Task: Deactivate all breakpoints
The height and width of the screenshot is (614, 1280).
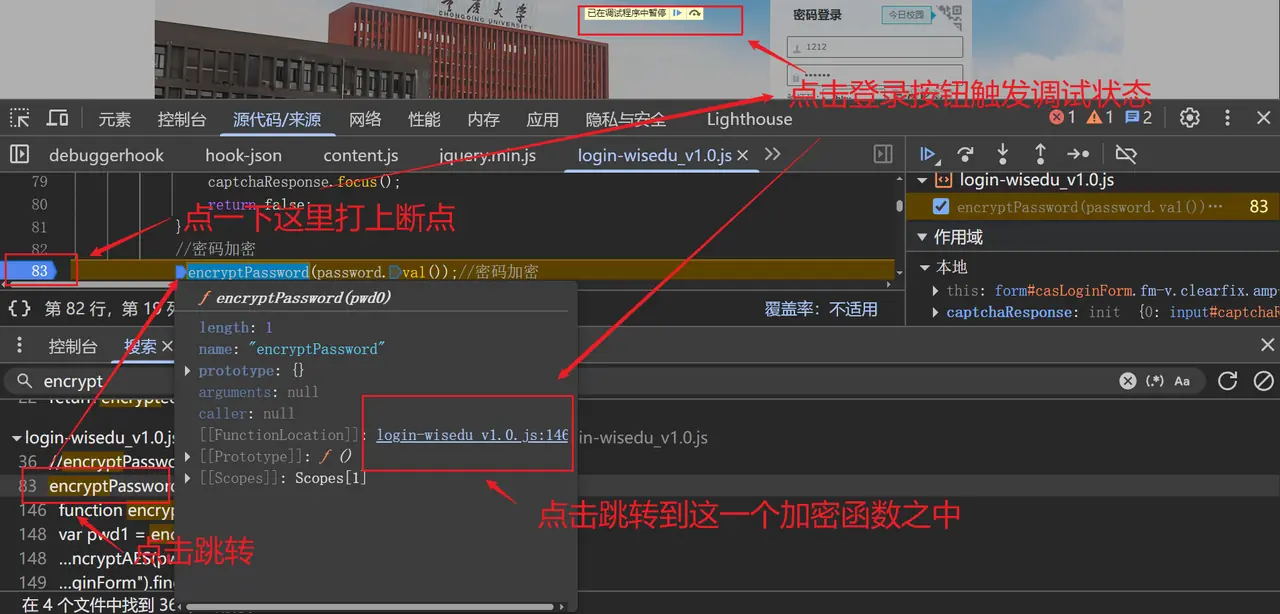Action: coord(1126,154)
